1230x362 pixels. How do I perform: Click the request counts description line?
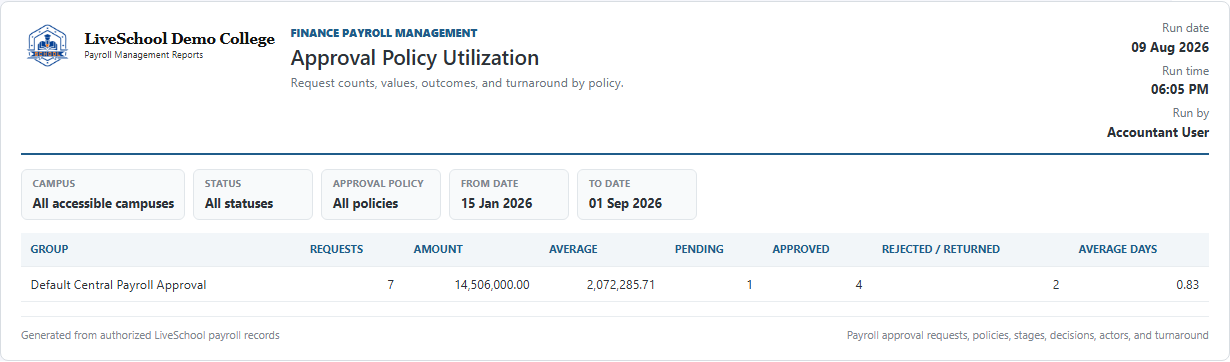pos(457,83)
